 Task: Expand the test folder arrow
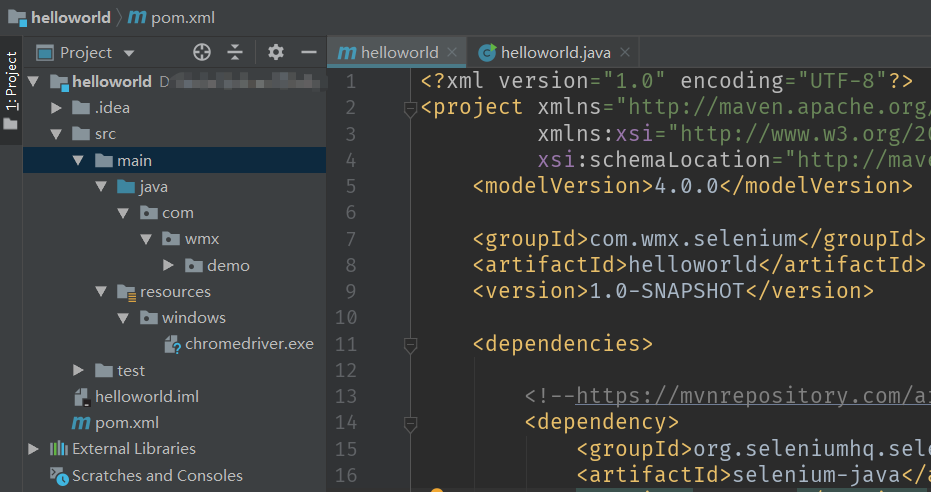point(78,370)
